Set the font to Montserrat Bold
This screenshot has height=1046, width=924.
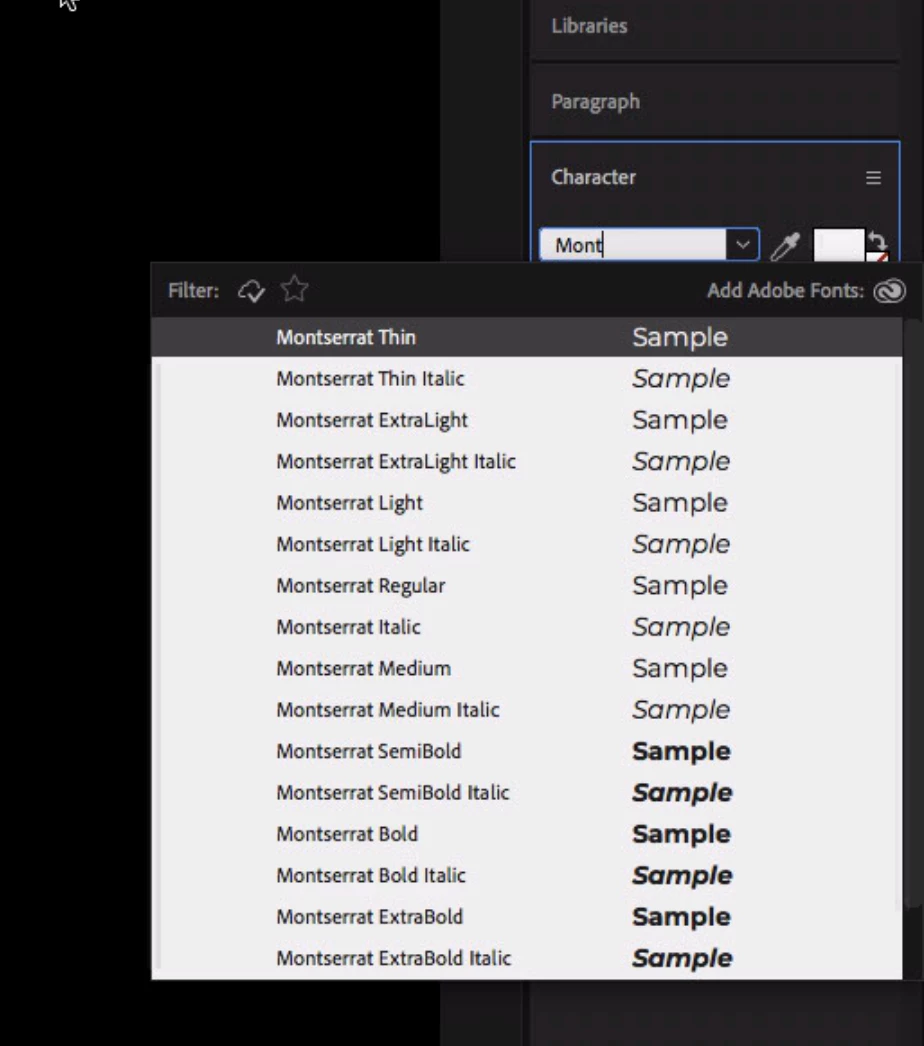pyautogui.click(x=526, y=833)
